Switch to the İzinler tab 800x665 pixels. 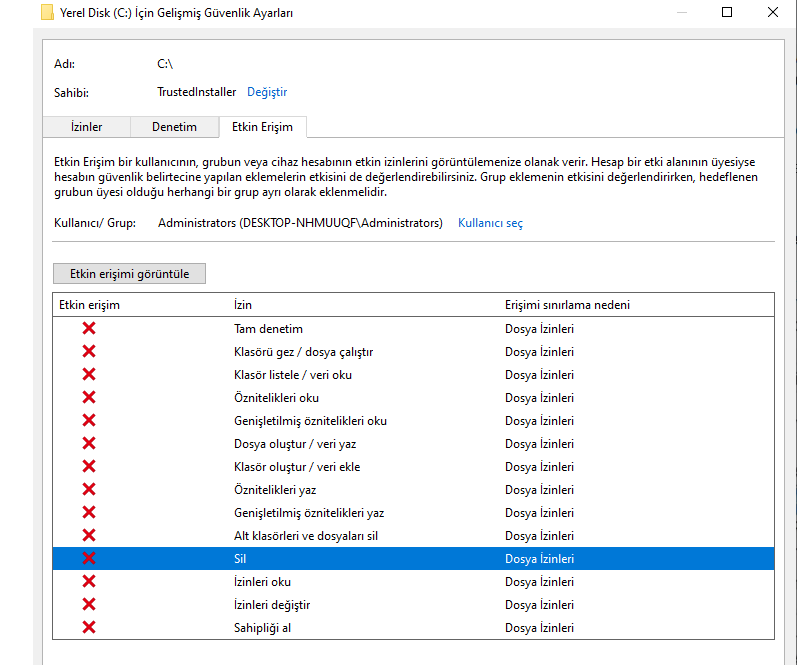(87, 127)
